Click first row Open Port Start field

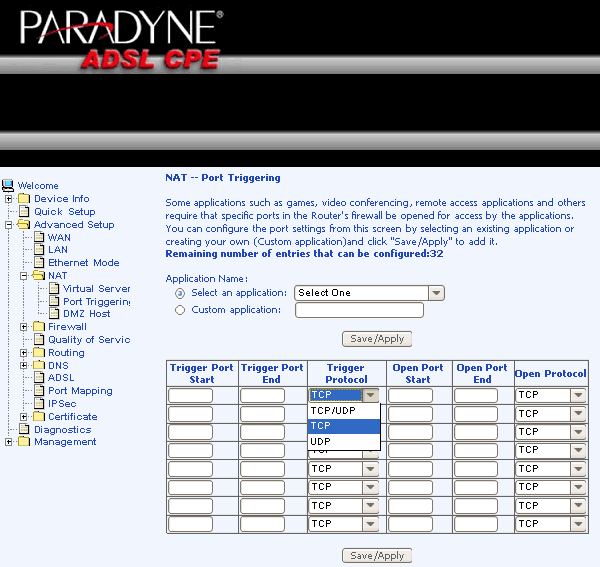tap(411, 395)
